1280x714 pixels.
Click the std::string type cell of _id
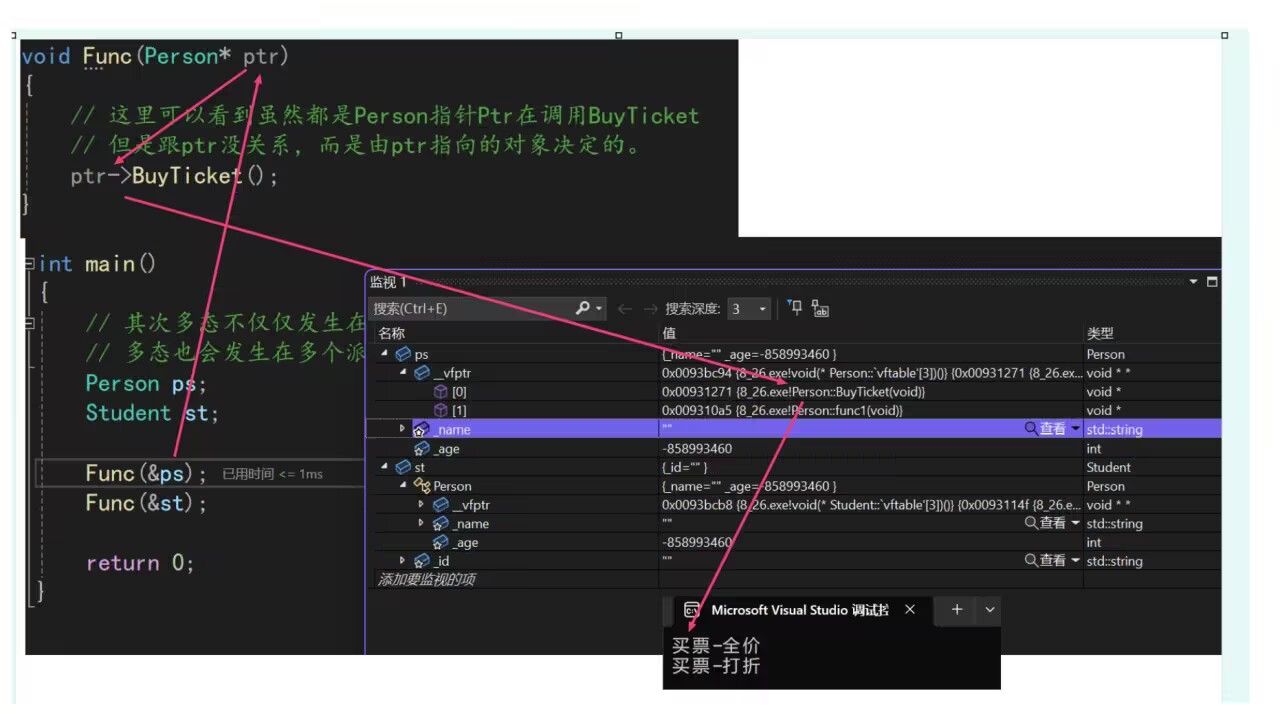tap(1114, 561)
